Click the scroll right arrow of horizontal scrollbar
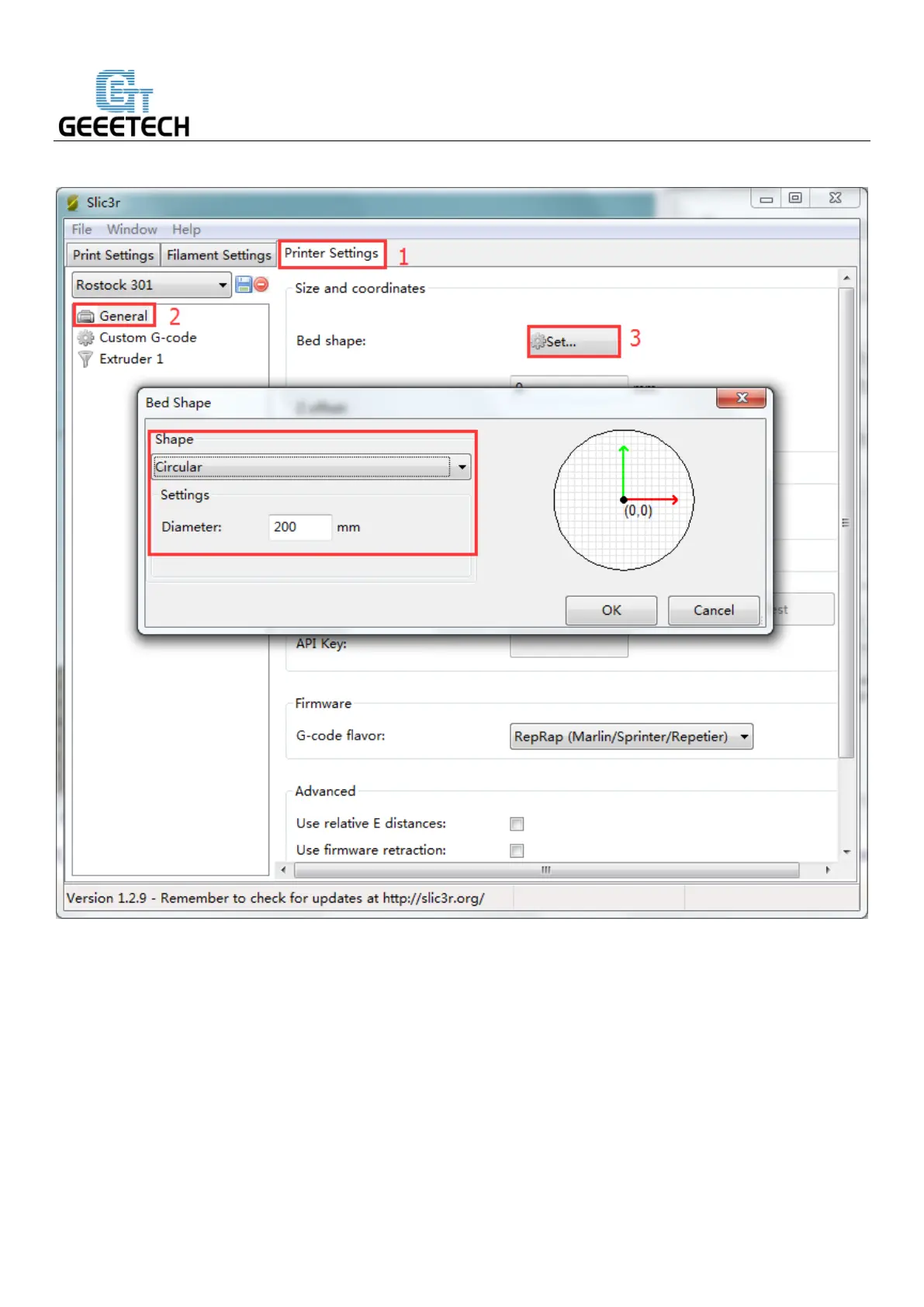Screen dimensions: 924x1307 [x=828, y=870]
